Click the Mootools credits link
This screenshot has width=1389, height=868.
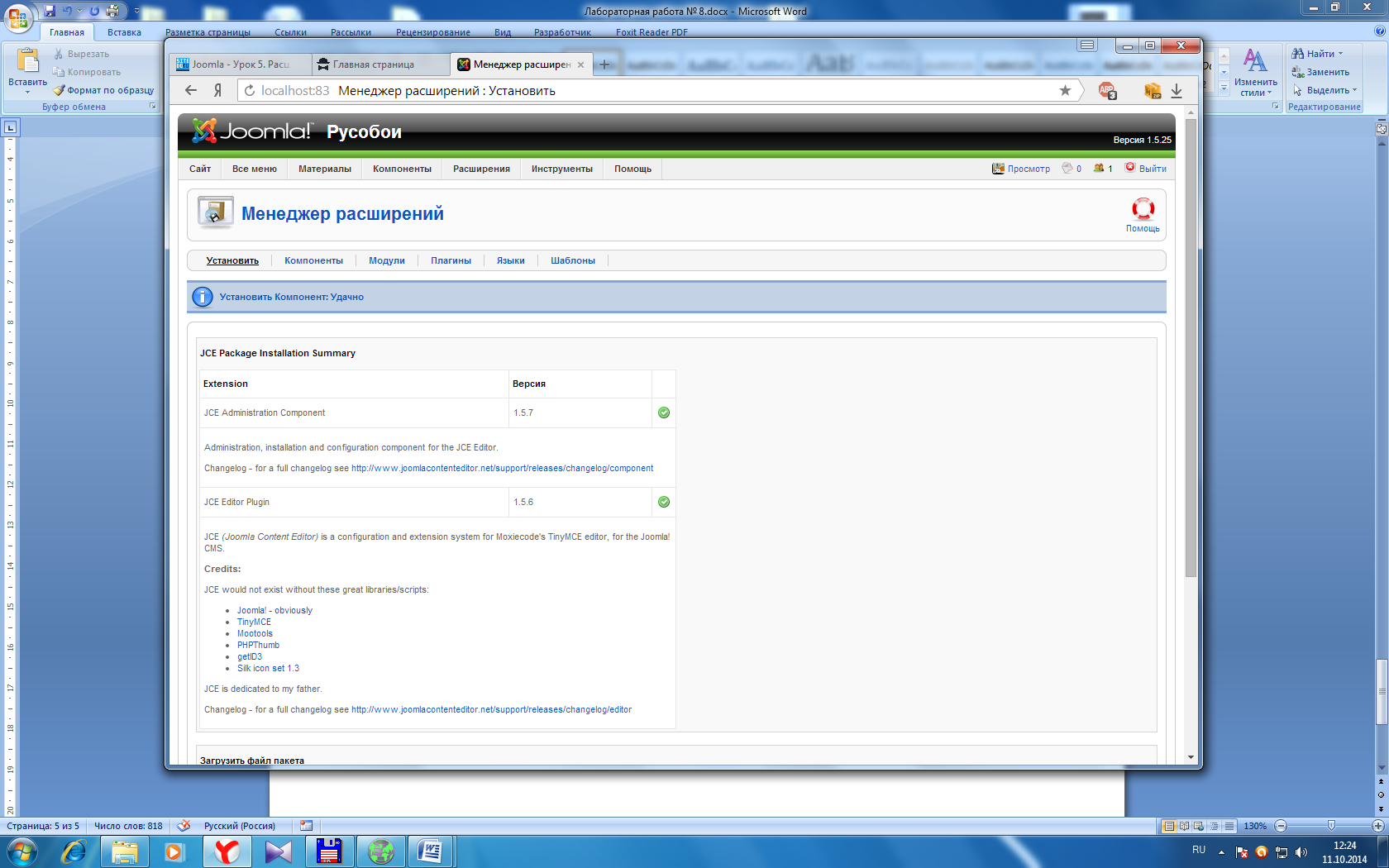pyautogui.click(x=255, y=633)
